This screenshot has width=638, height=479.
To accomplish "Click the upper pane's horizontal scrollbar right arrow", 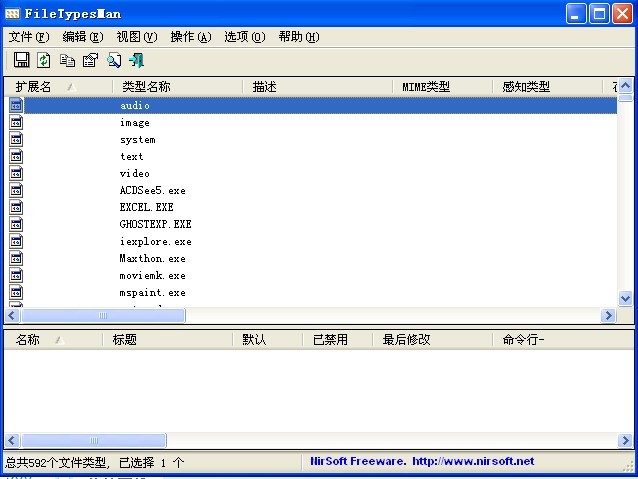I will pyautogui.click(x=607, y=316).
